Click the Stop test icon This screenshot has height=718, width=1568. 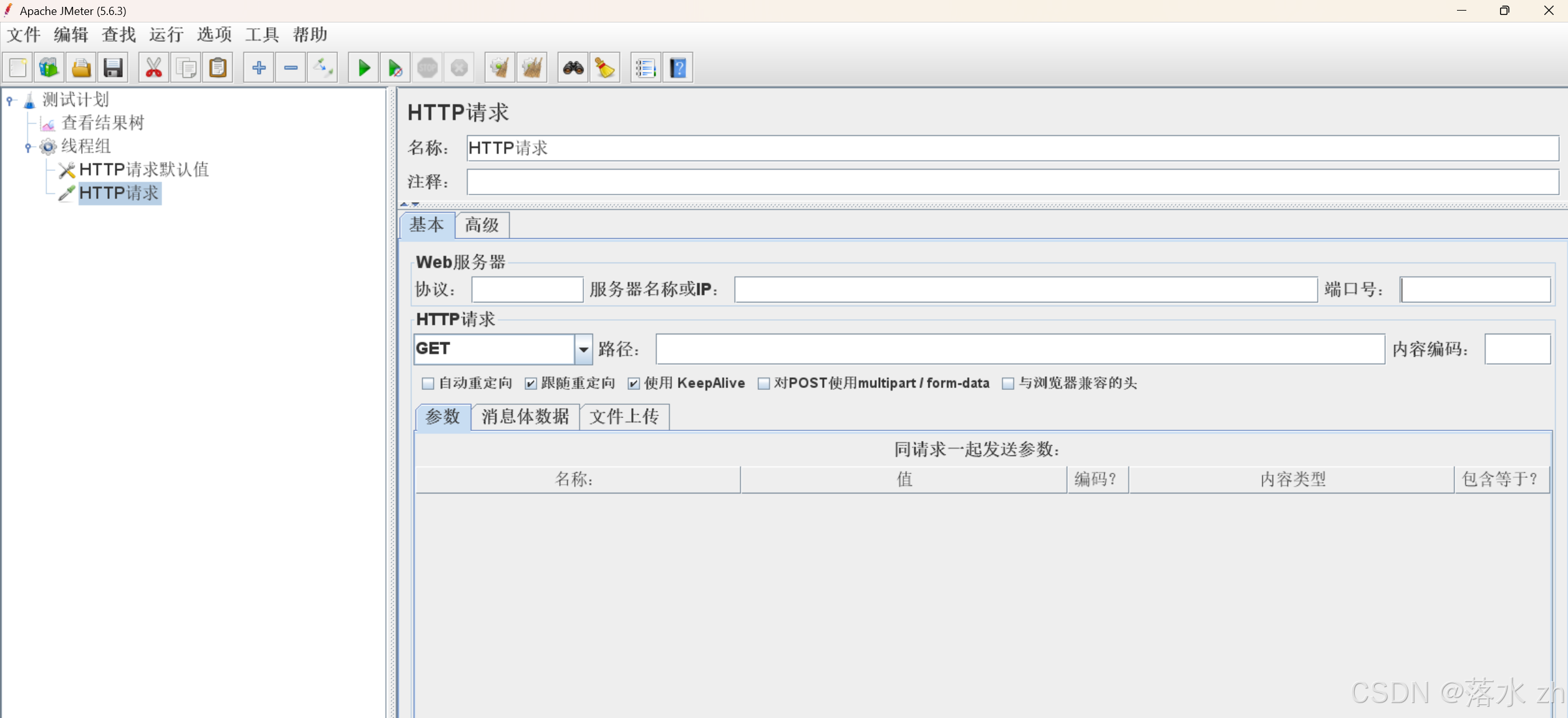pyautogui.click(x=427, y=67)
